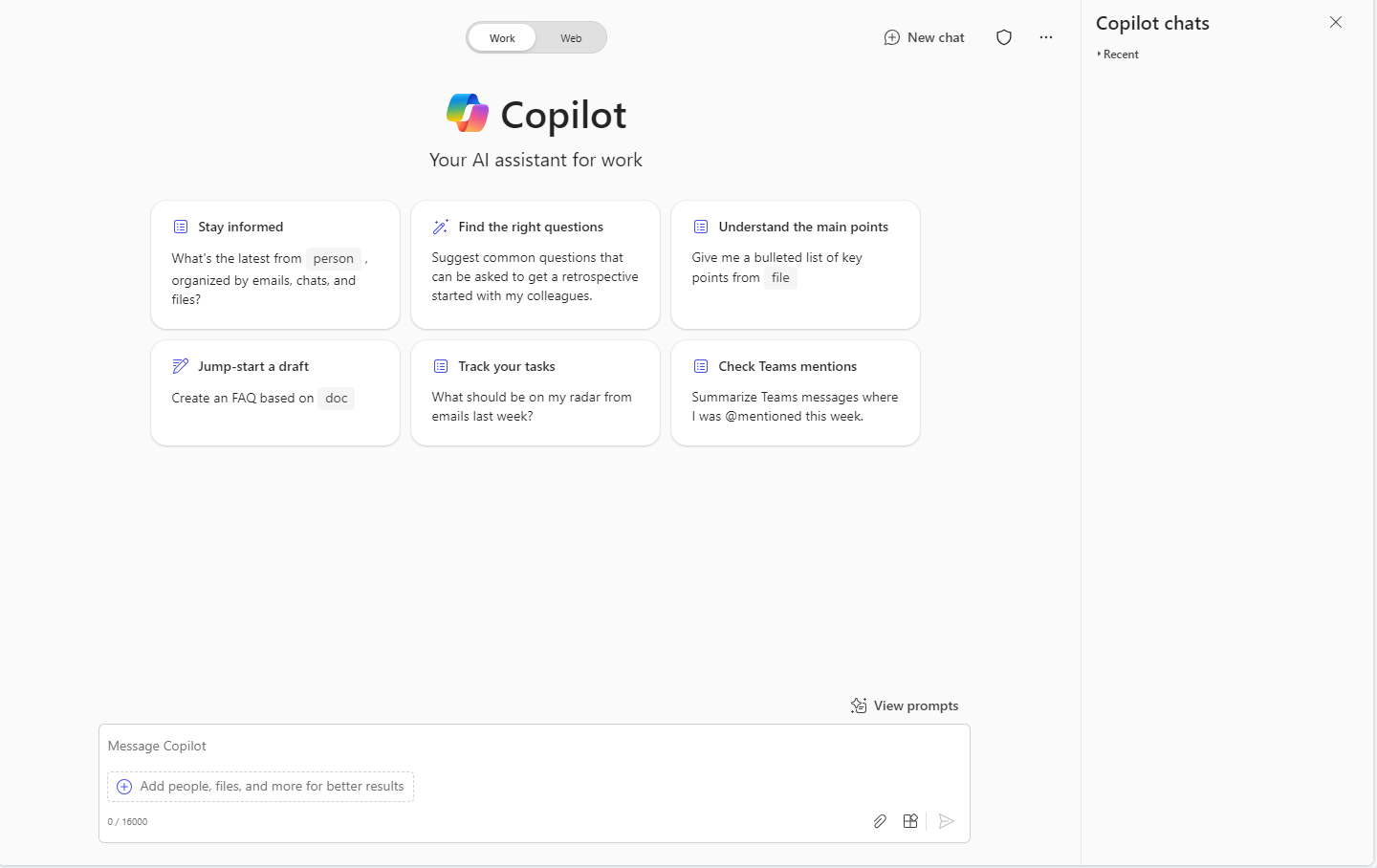Click the doc placeholder chip
1377x868 pixels.
tap(337, 398)
